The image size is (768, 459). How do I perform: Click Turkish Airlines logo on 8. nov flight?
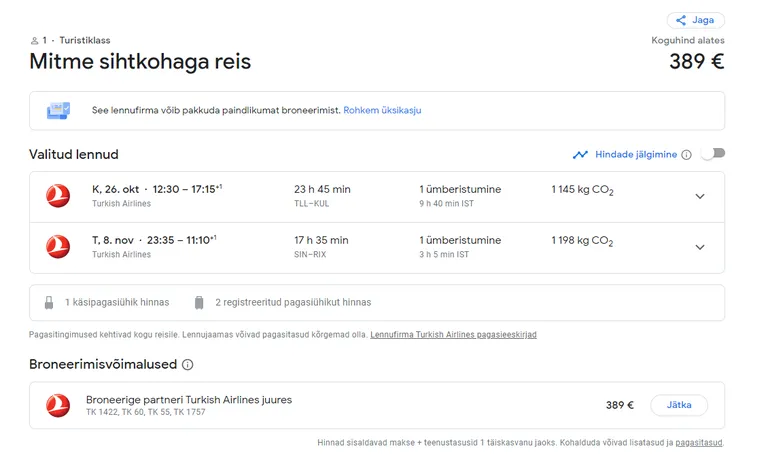click(58, 246)
